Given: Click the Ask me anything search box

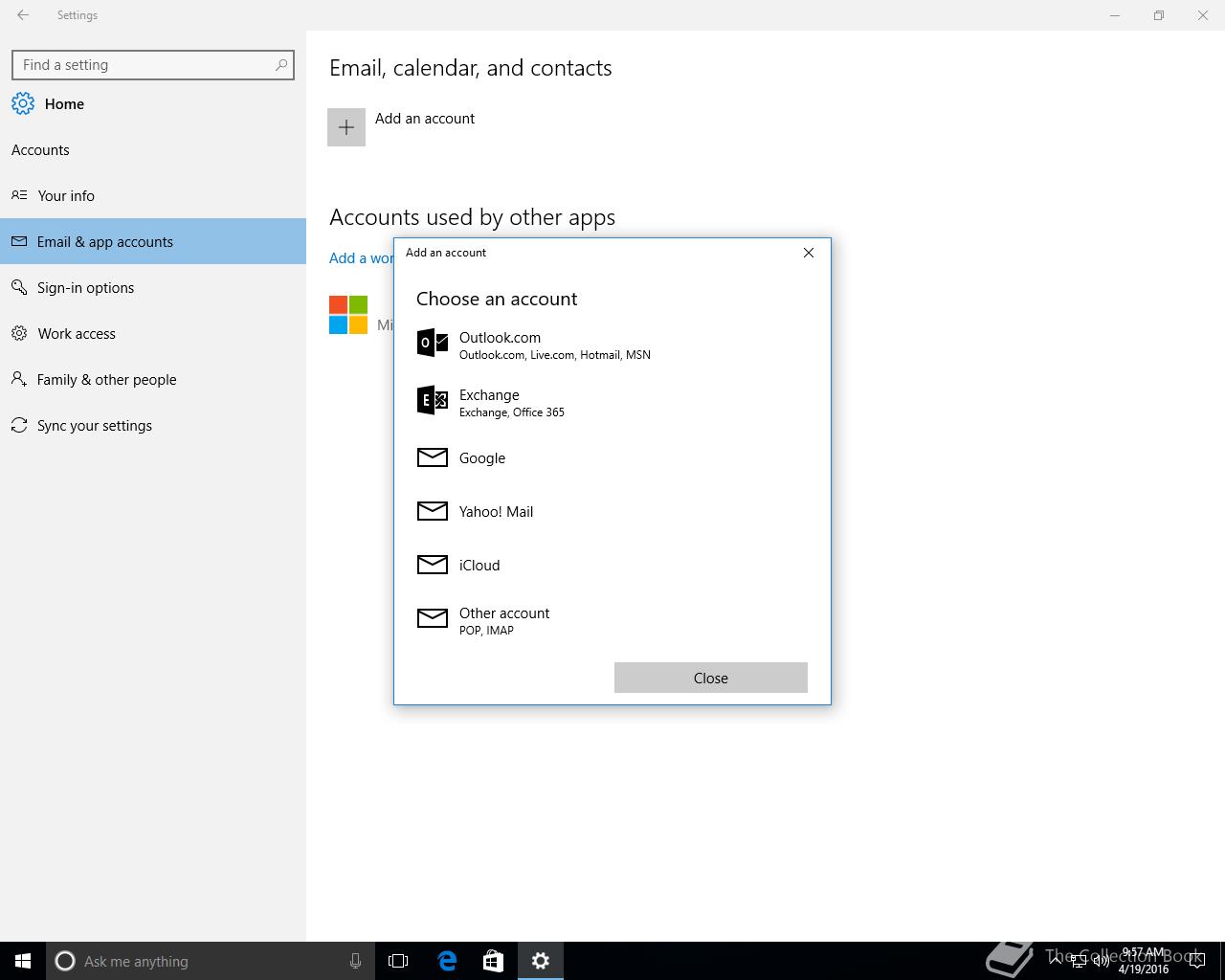Looking at the screenshot, I should [x=211, y=961].
